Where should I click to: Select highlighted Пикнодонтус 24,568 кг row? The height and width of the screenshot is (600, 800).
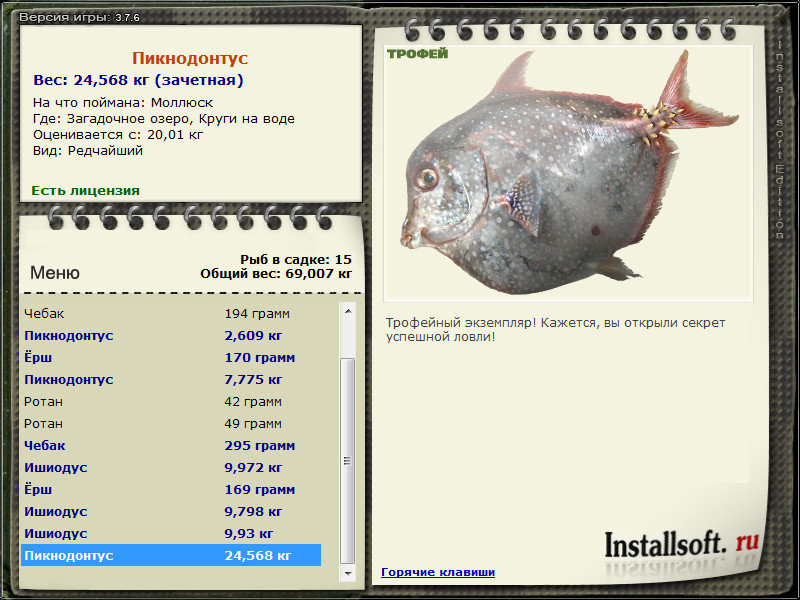[x=171, y=555]
